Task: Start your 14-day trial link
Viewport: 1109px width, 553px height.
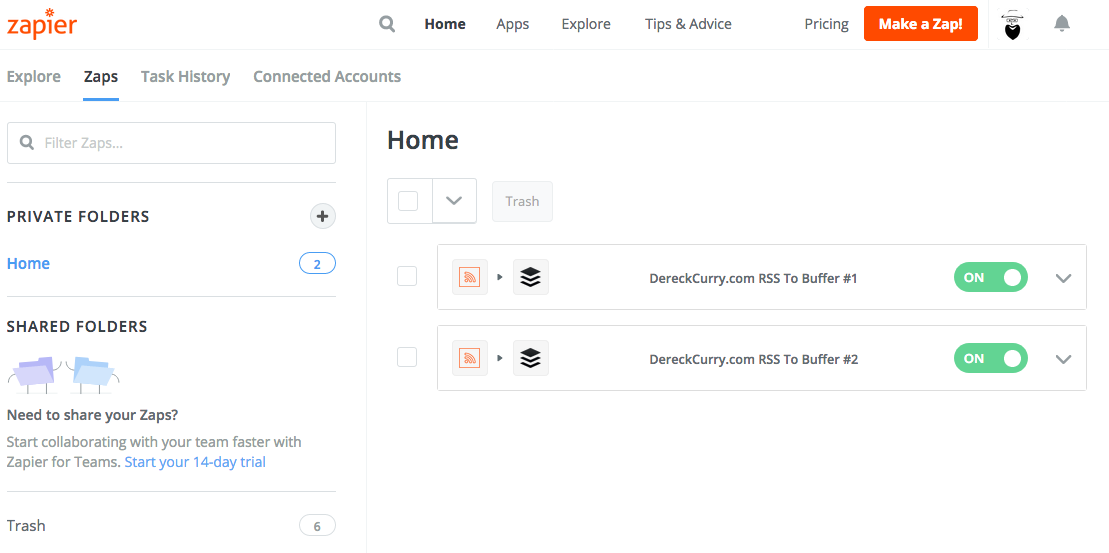Action: (x=195, y=462)
